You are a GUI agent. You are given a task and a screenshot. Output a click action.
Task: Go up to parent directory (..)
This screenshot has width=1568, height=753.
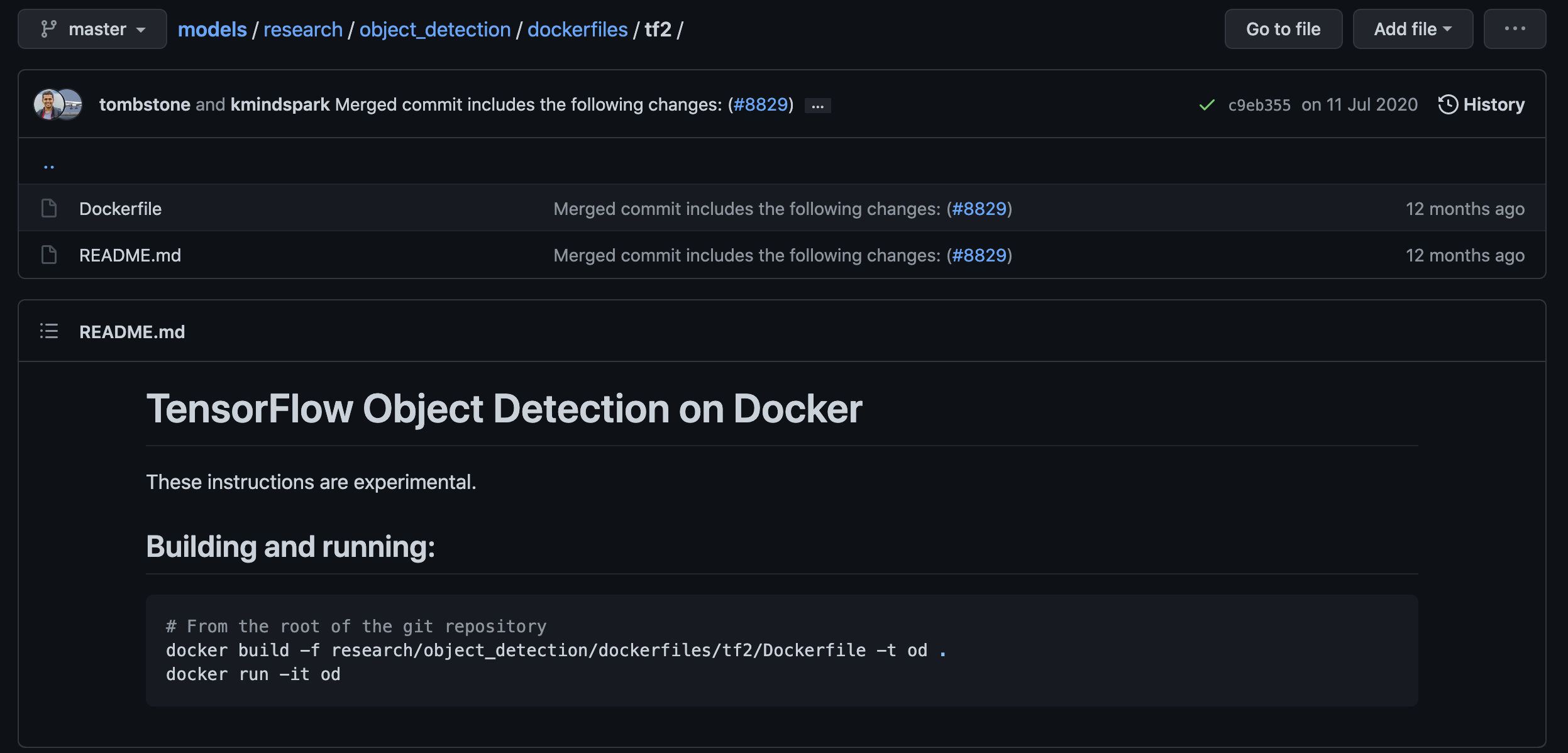tap(49, 165)
